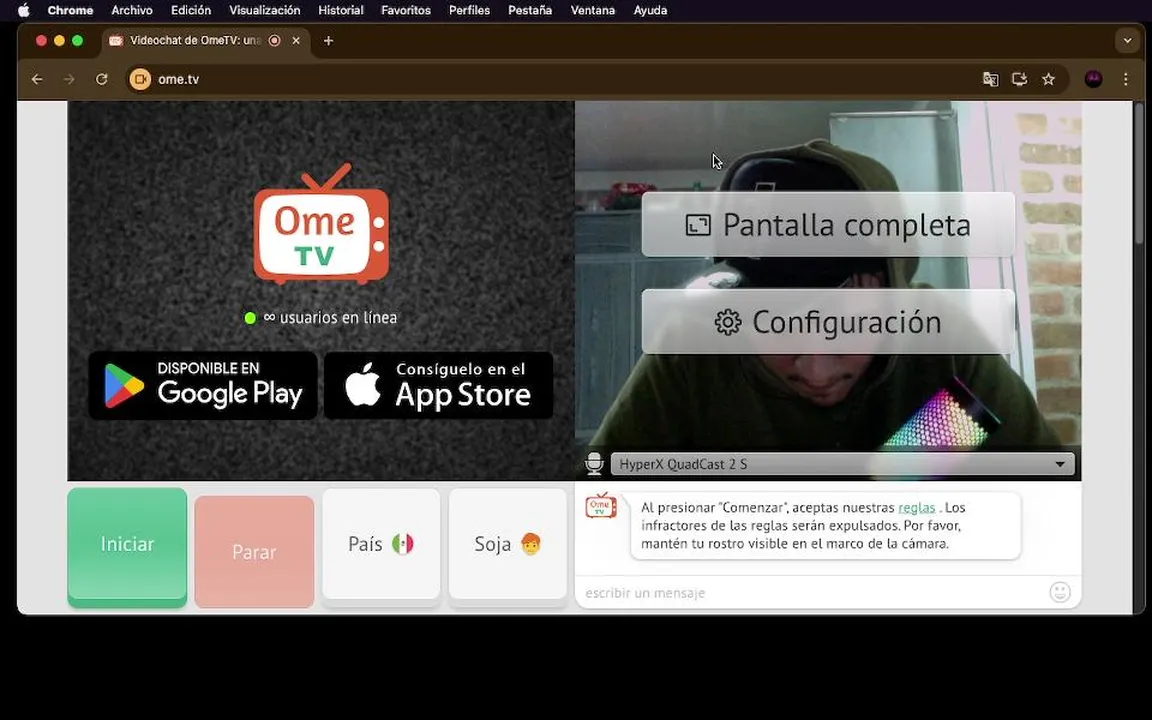Expand the tab search chevron
The height and width of the screenshot is (720, 1152).
coord(1127,40)
